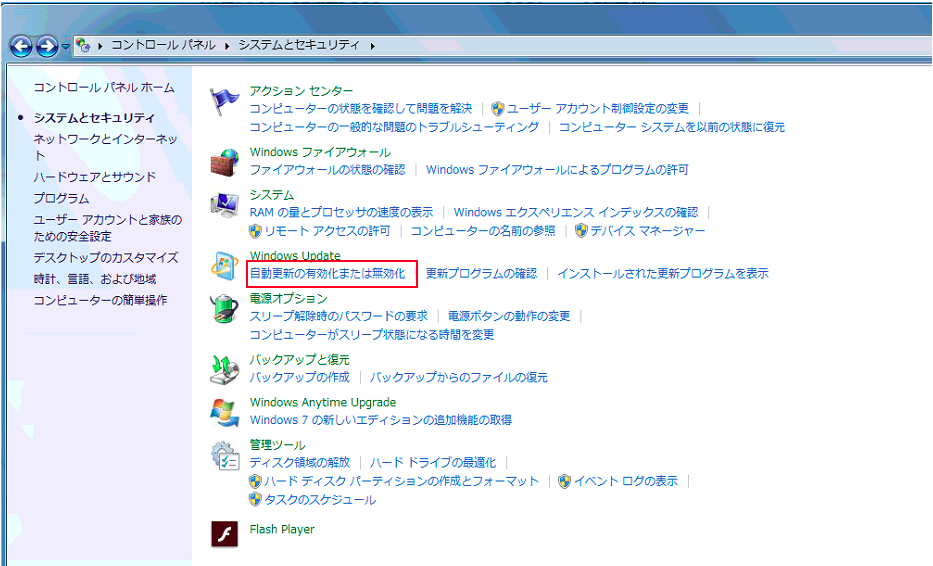This screenshot has height=566, width=933.
Task: Open ユーザー アカウントと家族のための安全設定
Action: click(108, 228)
